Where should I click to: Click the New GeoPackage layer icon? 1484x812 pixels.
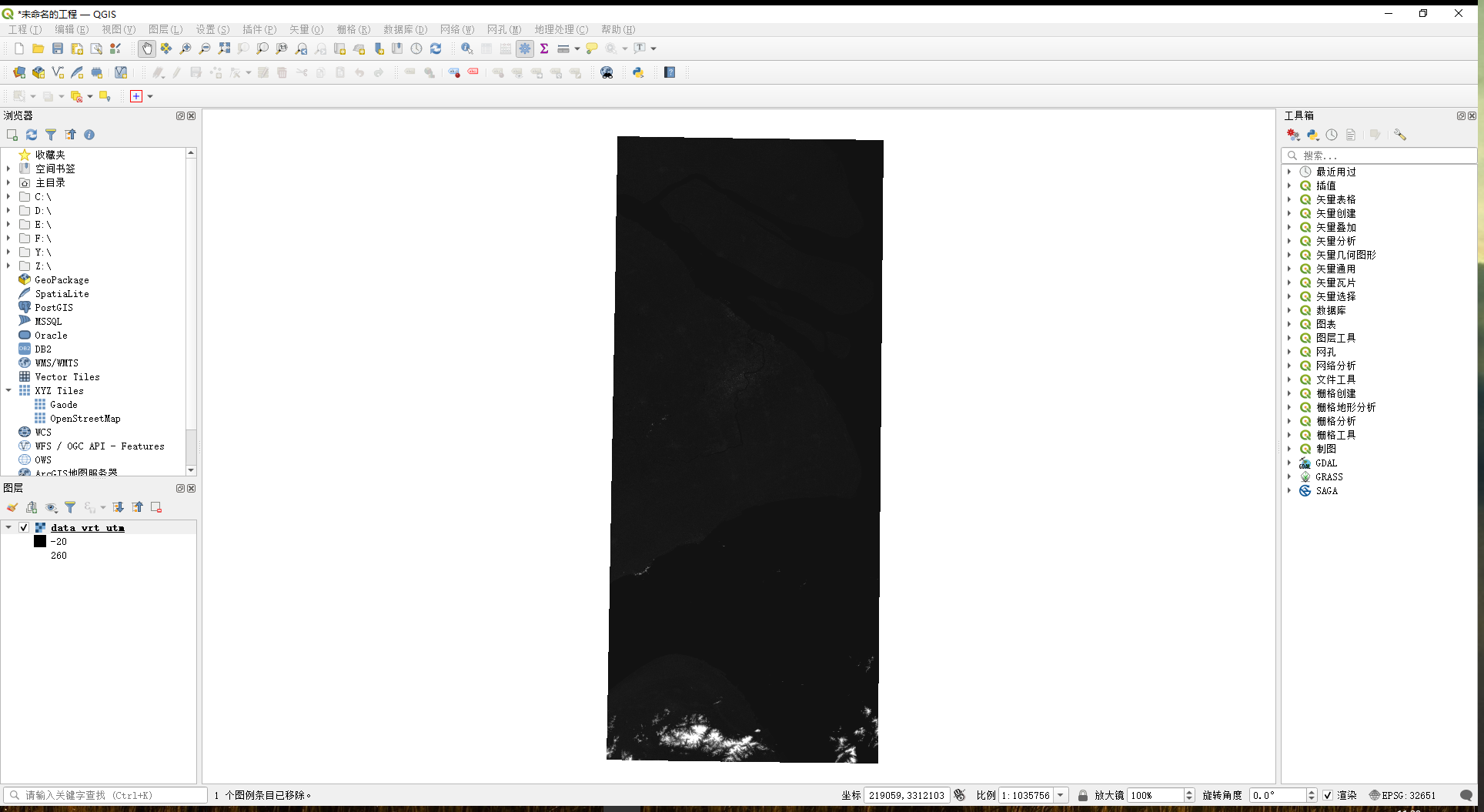[38, 72]
